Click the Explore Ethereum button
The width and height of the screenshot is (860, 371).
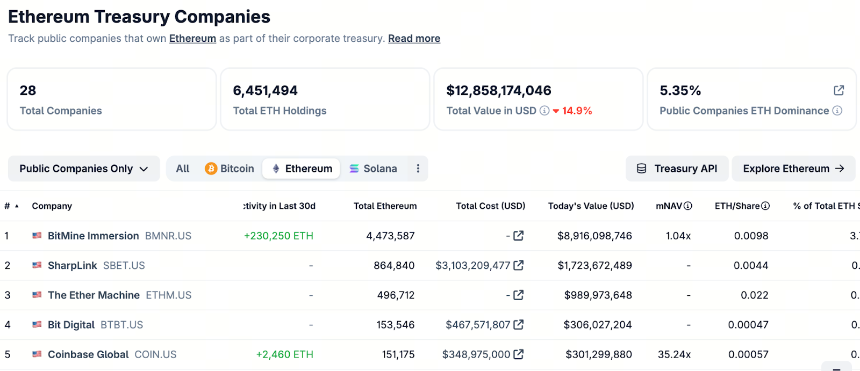pos(794,168)
